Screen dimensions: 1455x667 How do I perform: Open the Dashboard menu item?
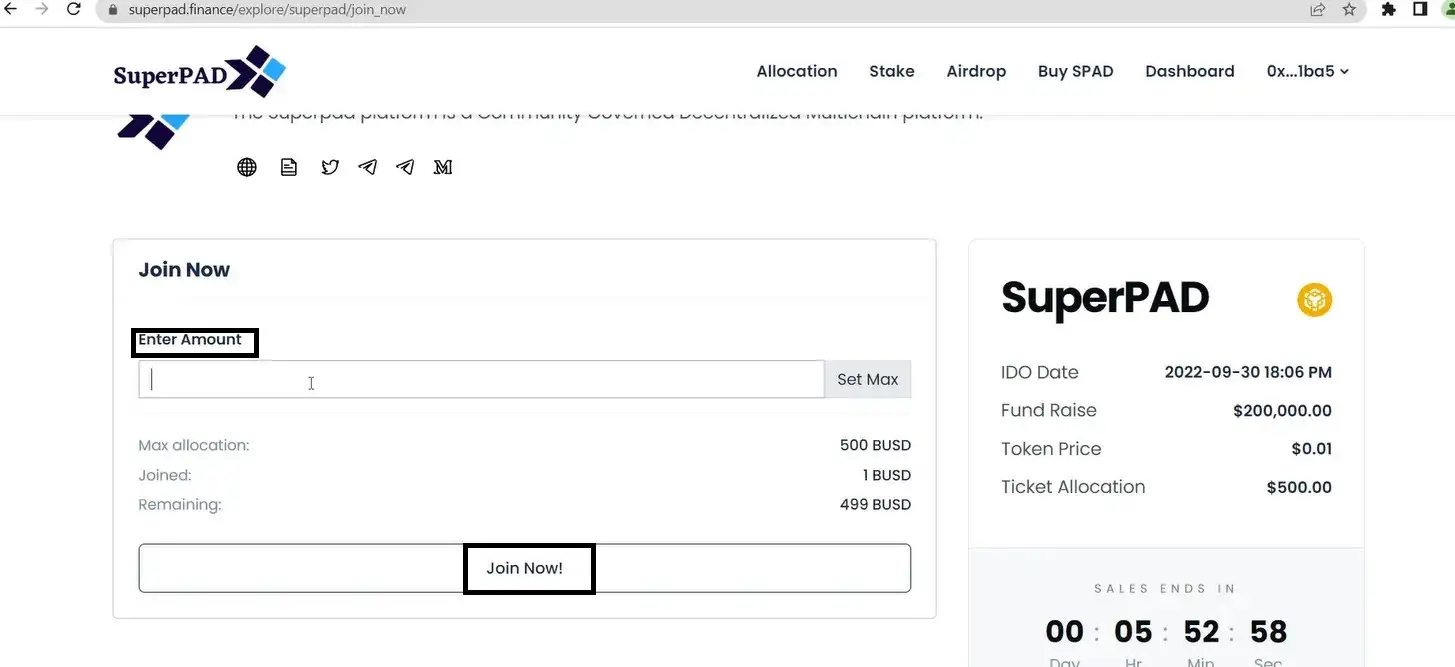pos(1190,71)
